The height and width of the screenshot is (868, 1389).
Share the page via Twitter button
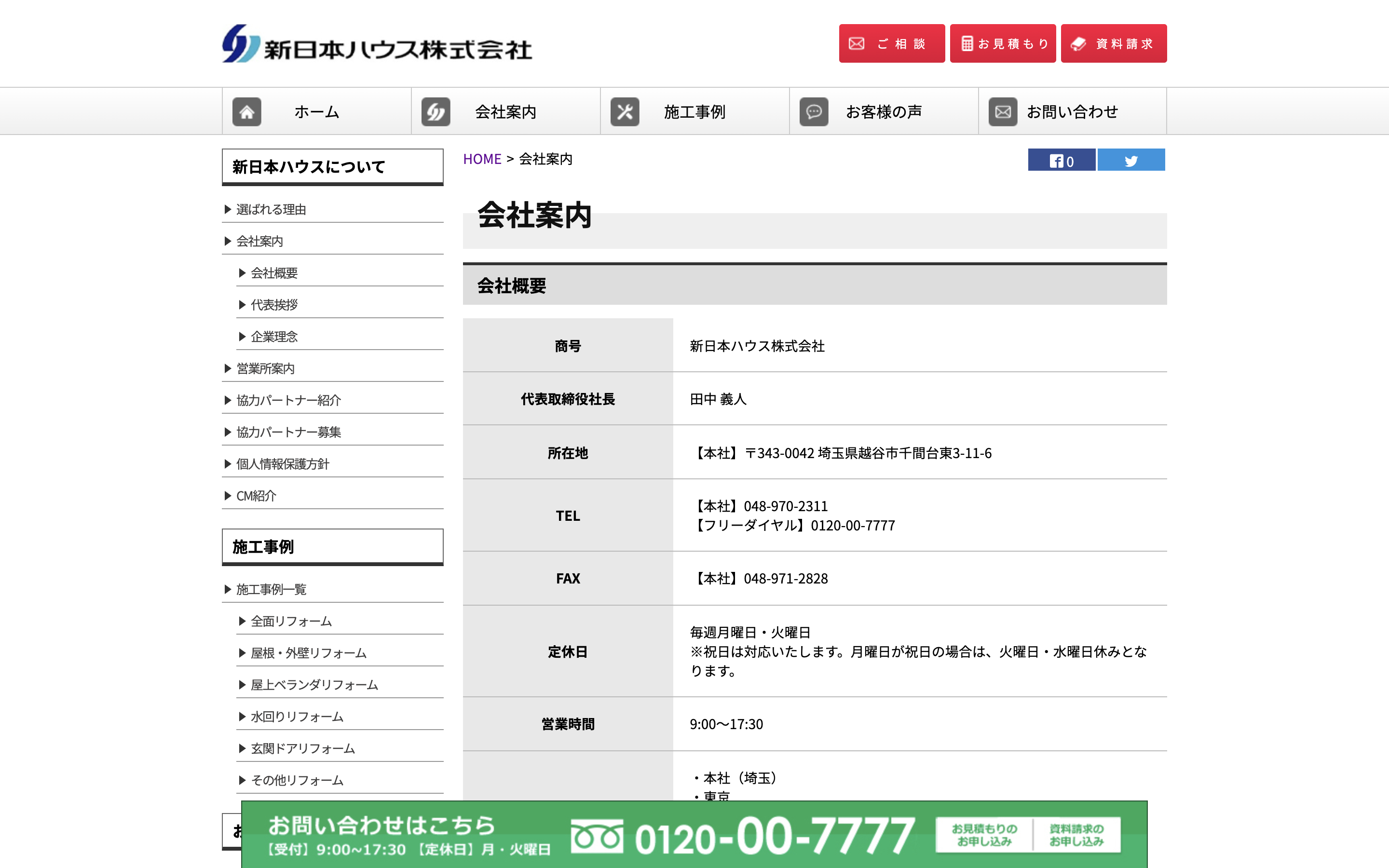pyautogui.click(x=1130, y=160)
